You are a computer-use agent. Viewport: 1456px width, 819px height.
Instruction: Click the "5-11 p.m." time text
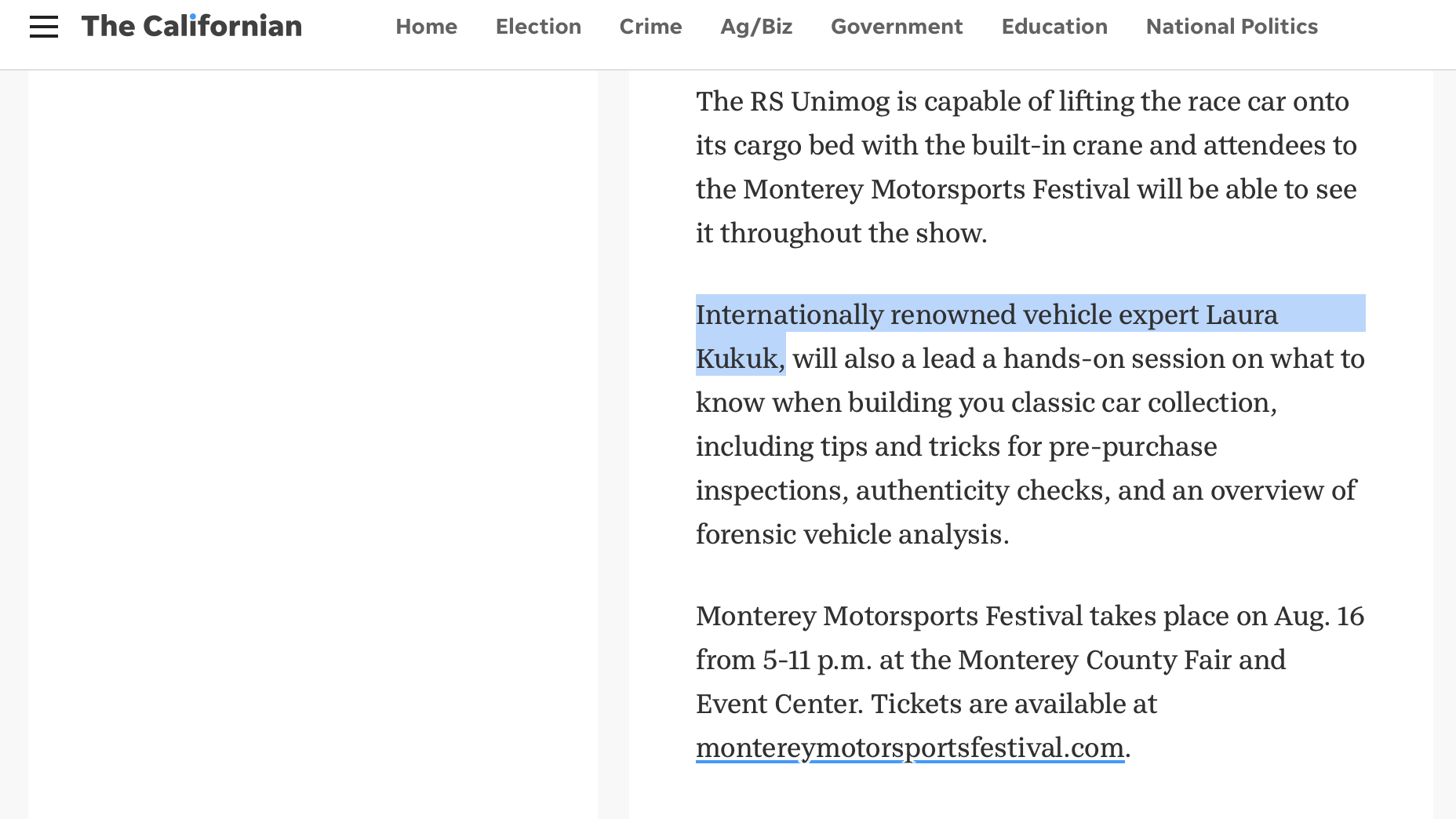coord(817,661)
